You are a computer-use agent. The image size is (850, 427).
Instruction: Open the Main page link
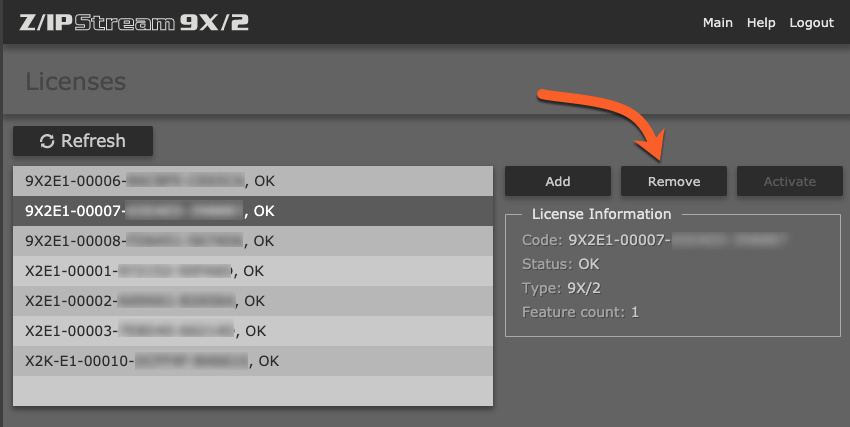718,23
